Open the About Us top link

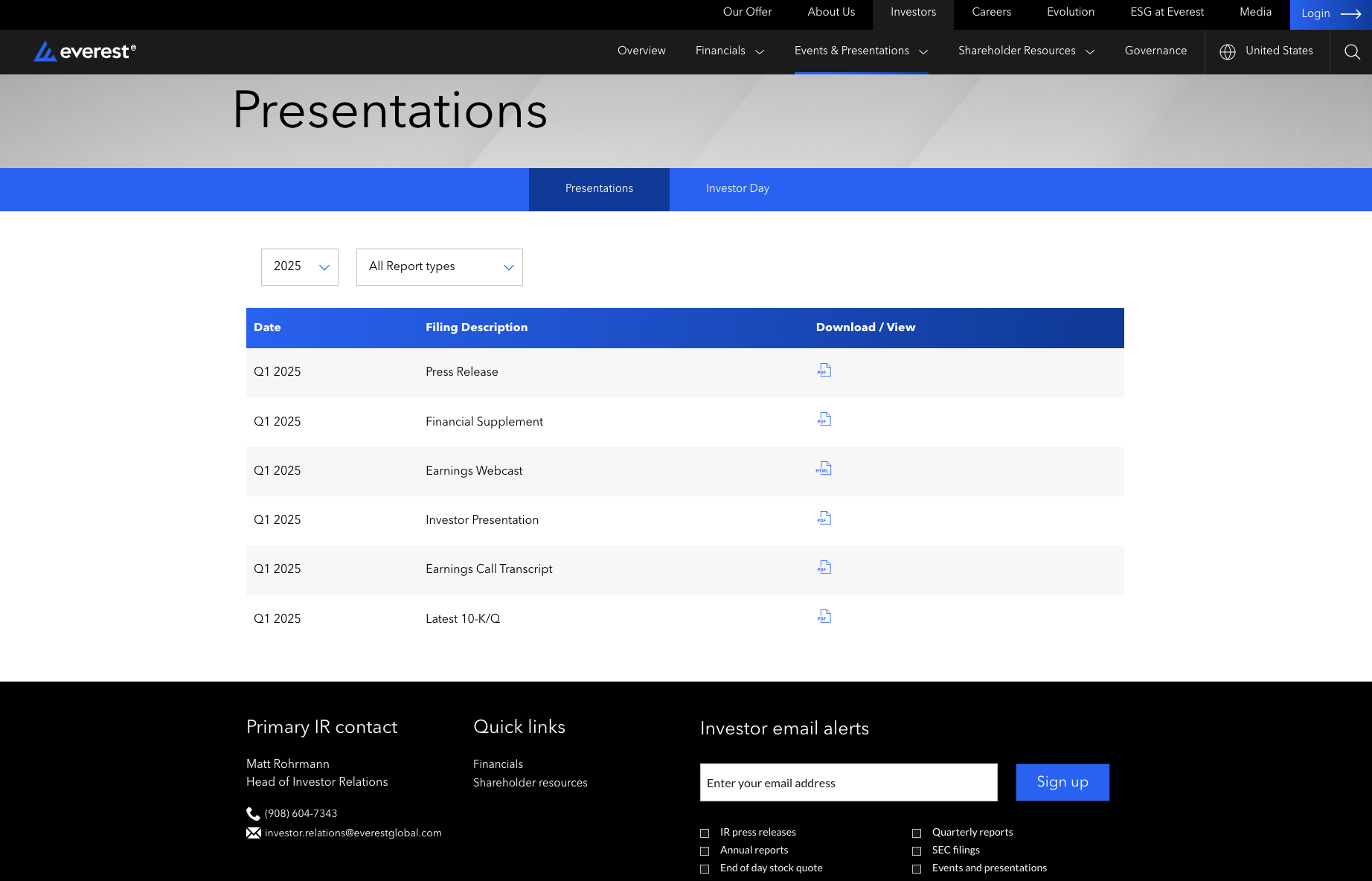(831, 12)
